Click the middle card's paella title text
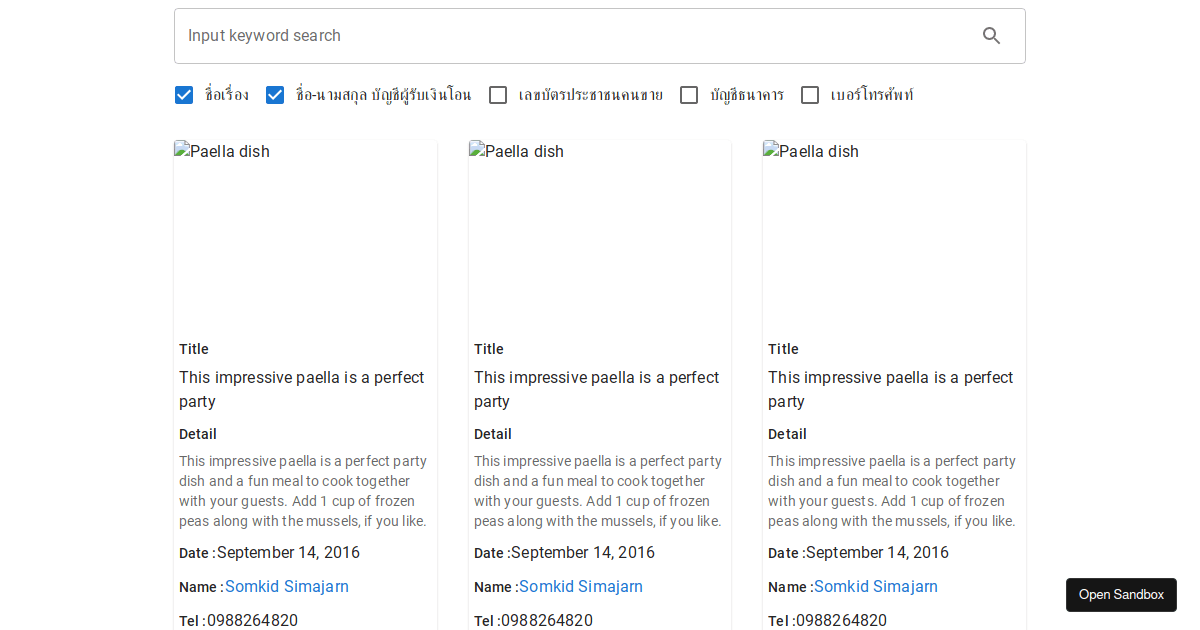 click(x=596, y=389)
